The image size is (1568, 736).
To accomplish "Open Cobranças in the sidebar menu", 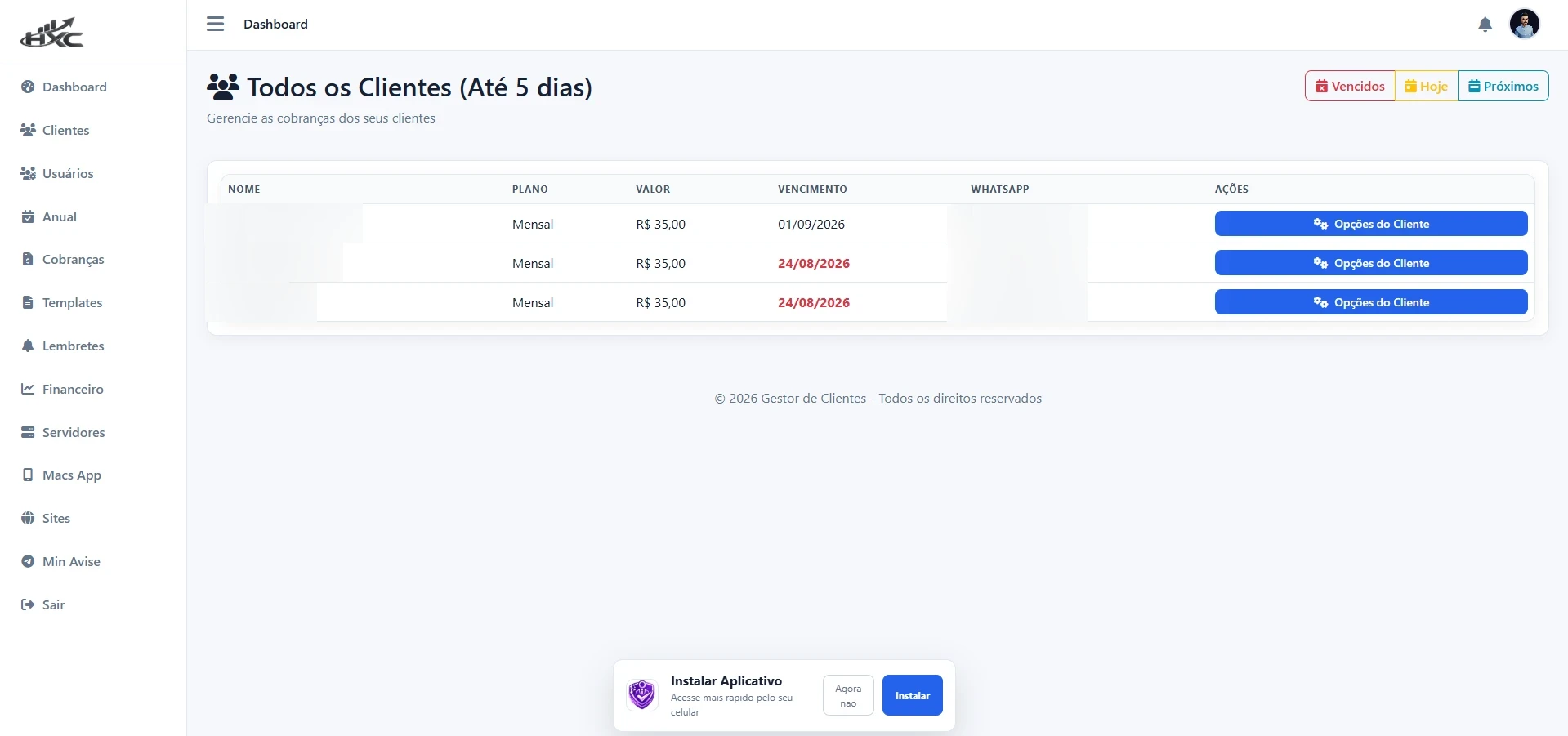I will (74, 259).
